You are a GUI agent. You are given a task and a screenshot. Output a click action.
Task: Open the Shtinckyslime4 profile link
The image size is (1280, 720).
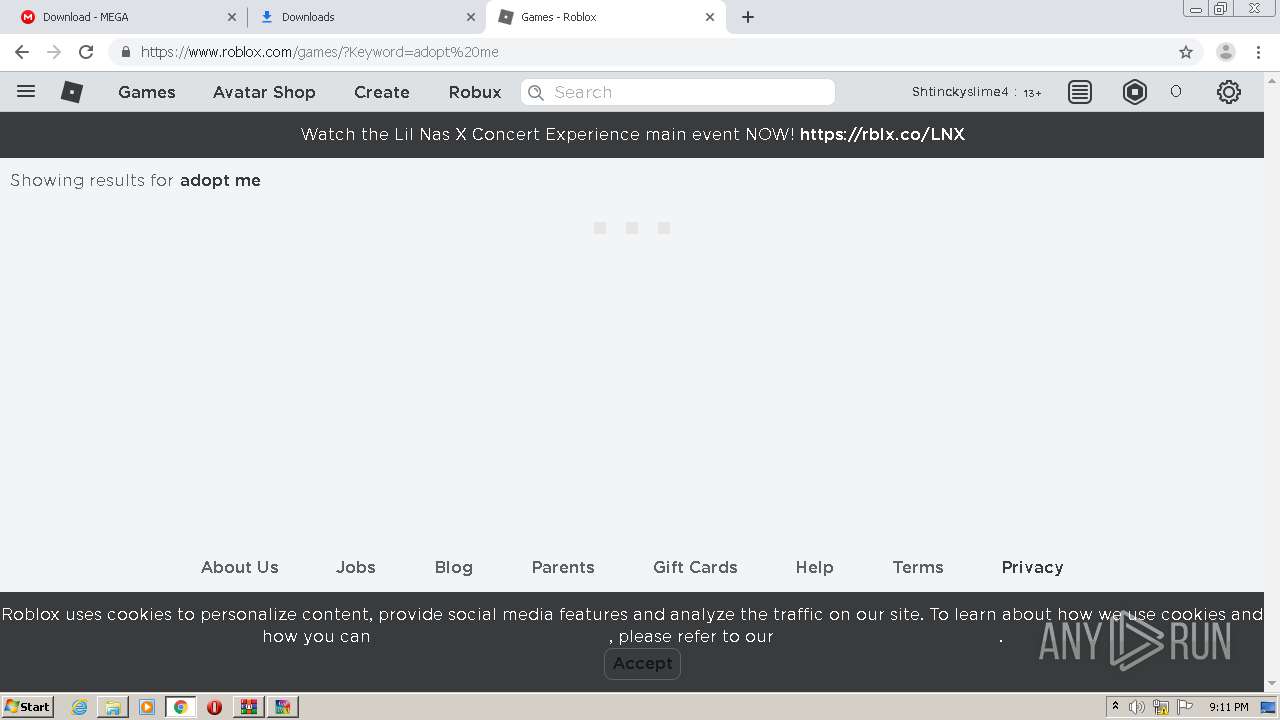pos(960,92)
